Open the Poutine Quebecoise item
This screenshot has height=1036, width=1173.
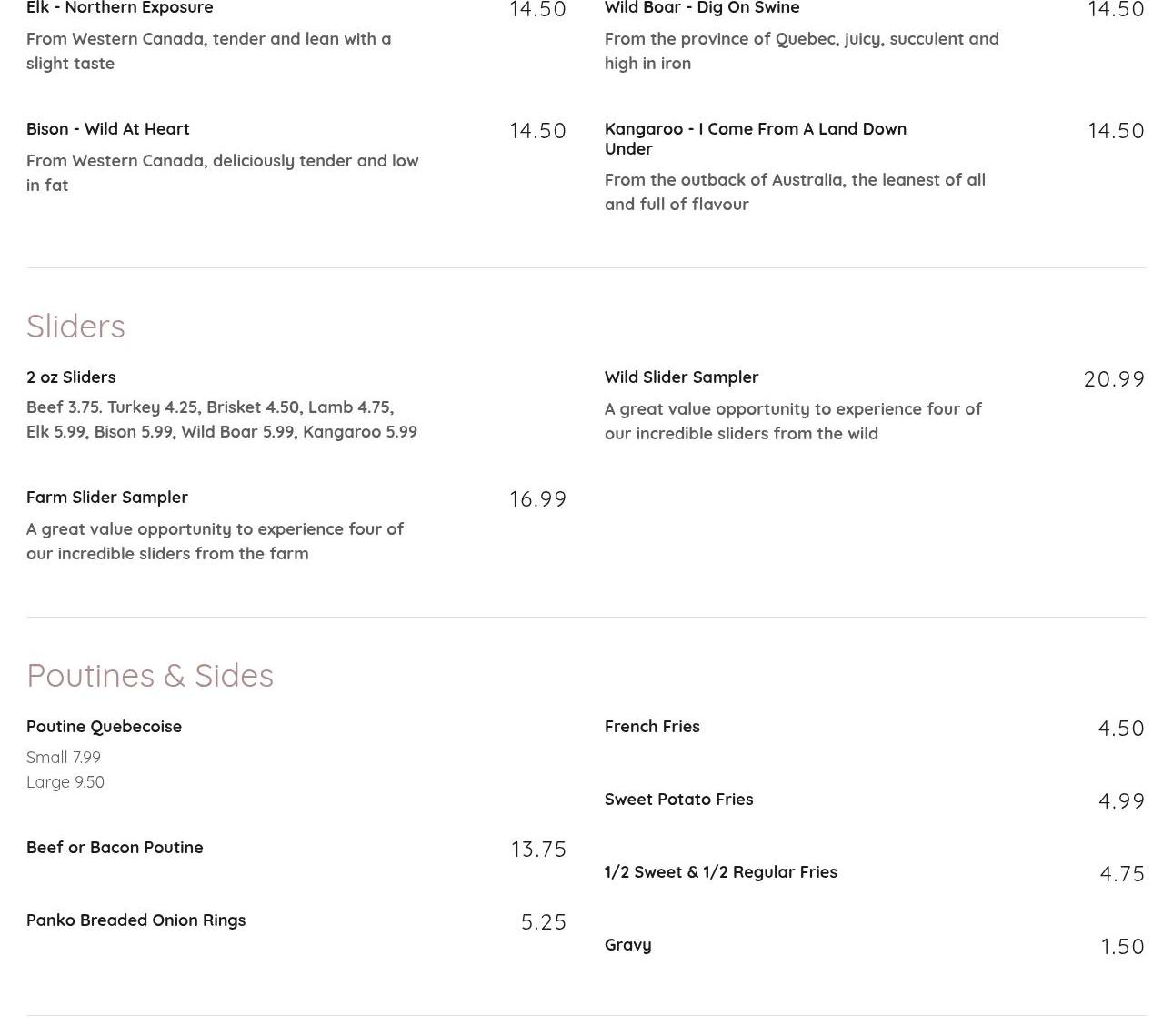click(104, 727)
